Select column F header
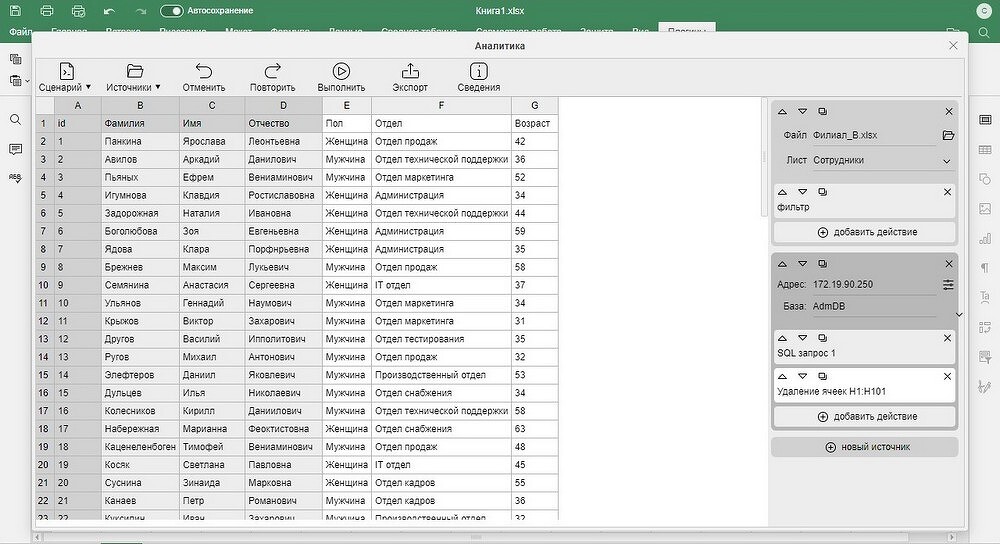This screenshot has height=544, width=1000. tap(441, 105)
